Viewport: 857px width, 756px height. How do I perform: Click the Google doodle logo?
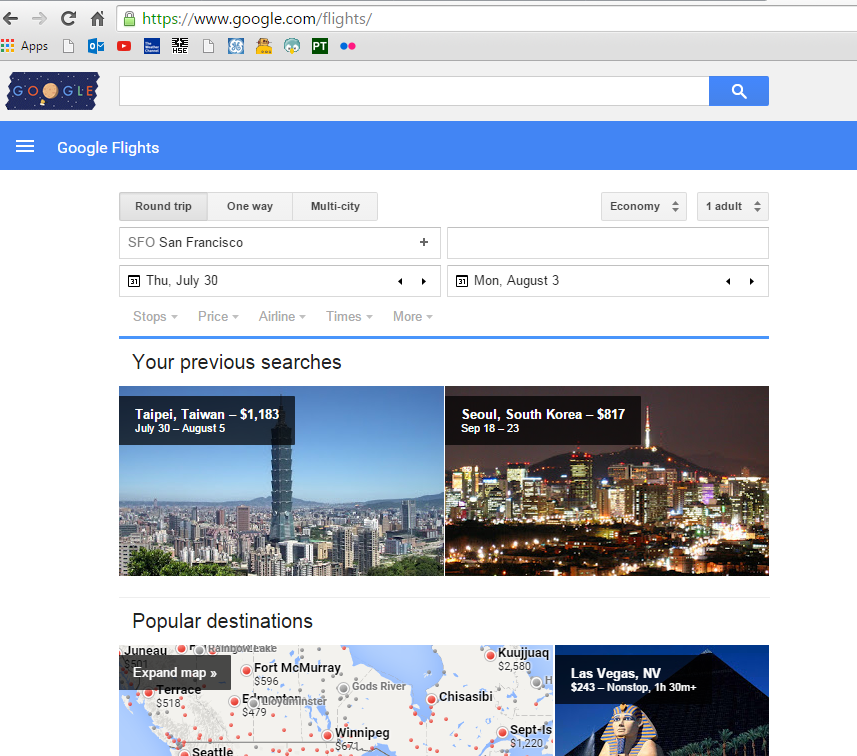click(x=52, y=91)
